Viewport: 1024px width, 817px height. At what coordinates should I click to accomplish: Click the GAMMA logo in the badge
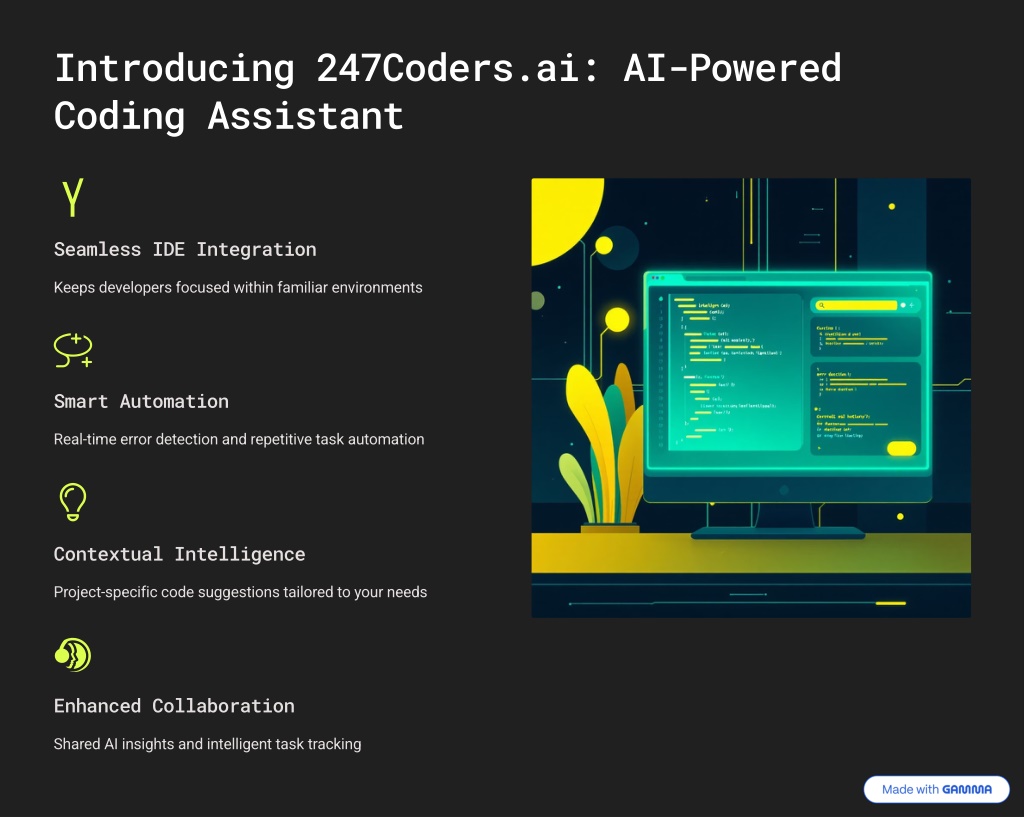point(967,789)
